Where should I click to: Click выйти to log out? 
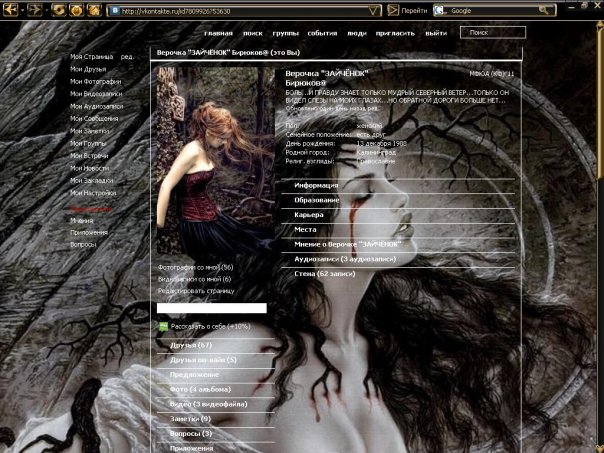[436, 33]
